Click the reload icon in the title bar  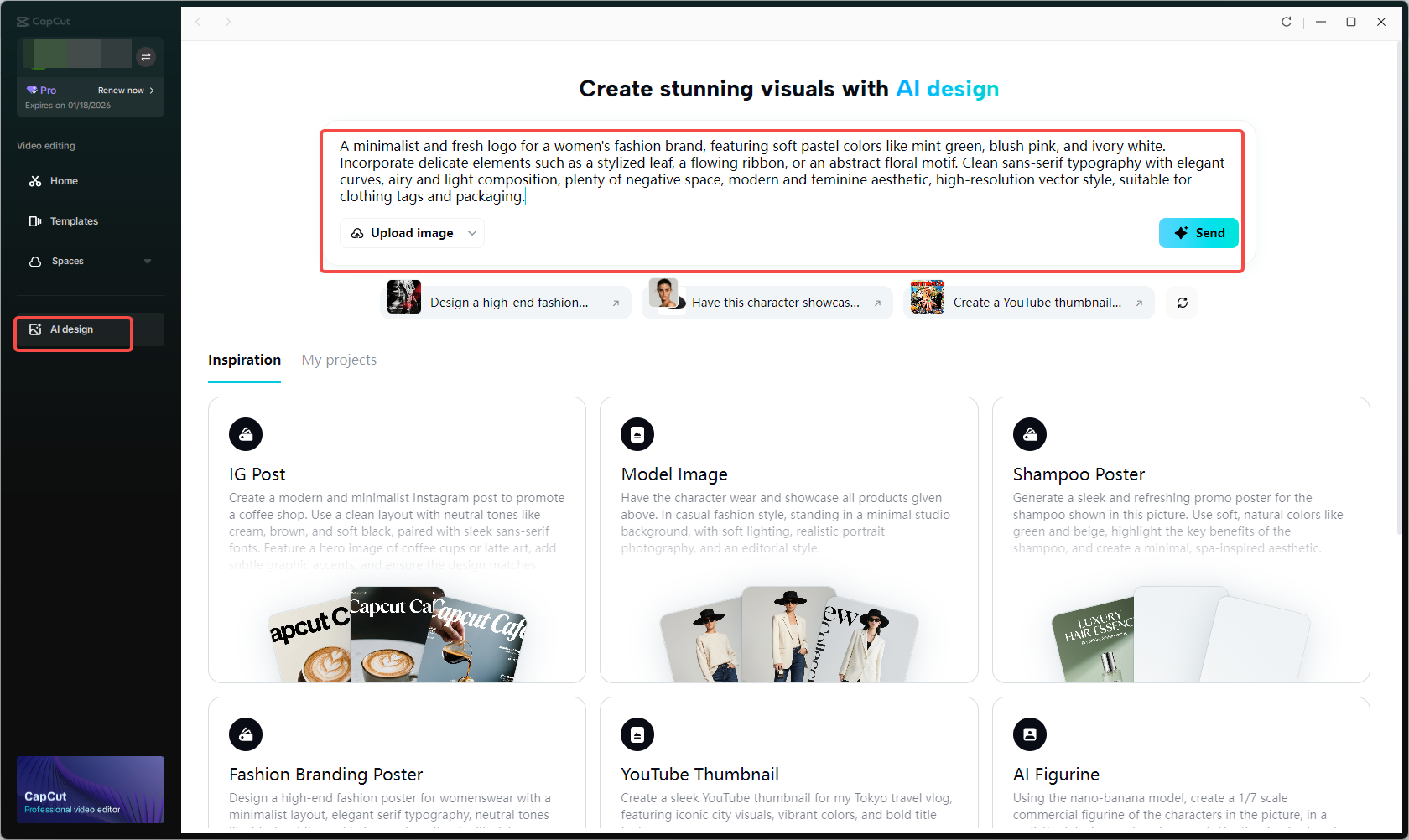[1286, 22]
